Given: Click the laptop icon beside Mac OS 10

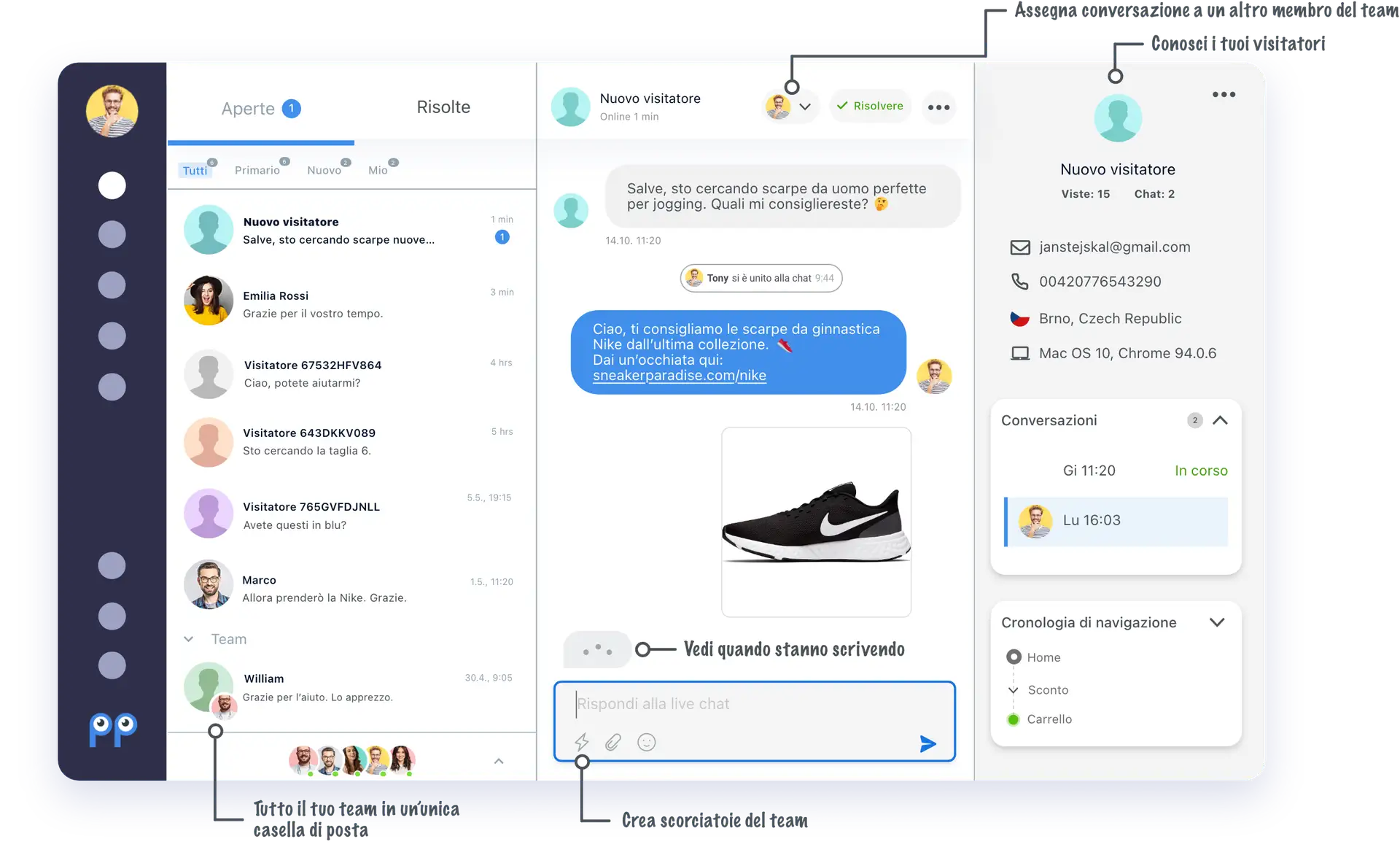Looking at the screenshot, I should coord(1019,353).
